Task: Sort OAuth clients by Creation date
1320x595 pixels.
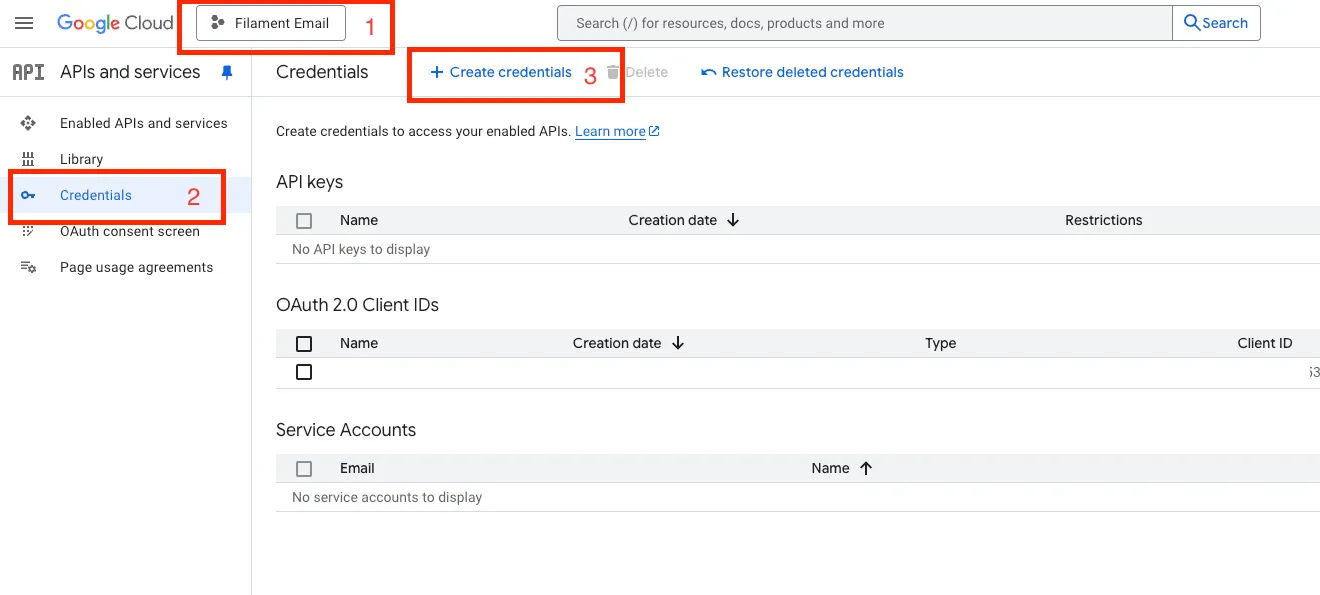Action: tap(617, 343)
